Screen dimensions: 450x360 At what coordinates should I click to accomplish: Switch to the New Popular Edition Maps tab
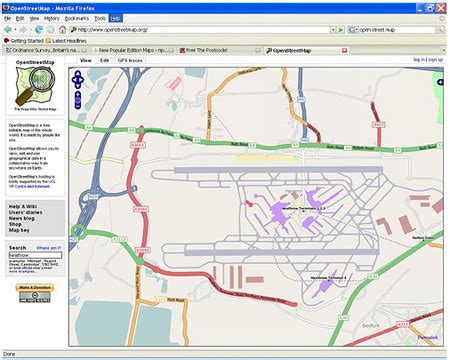tap(133, 50)
